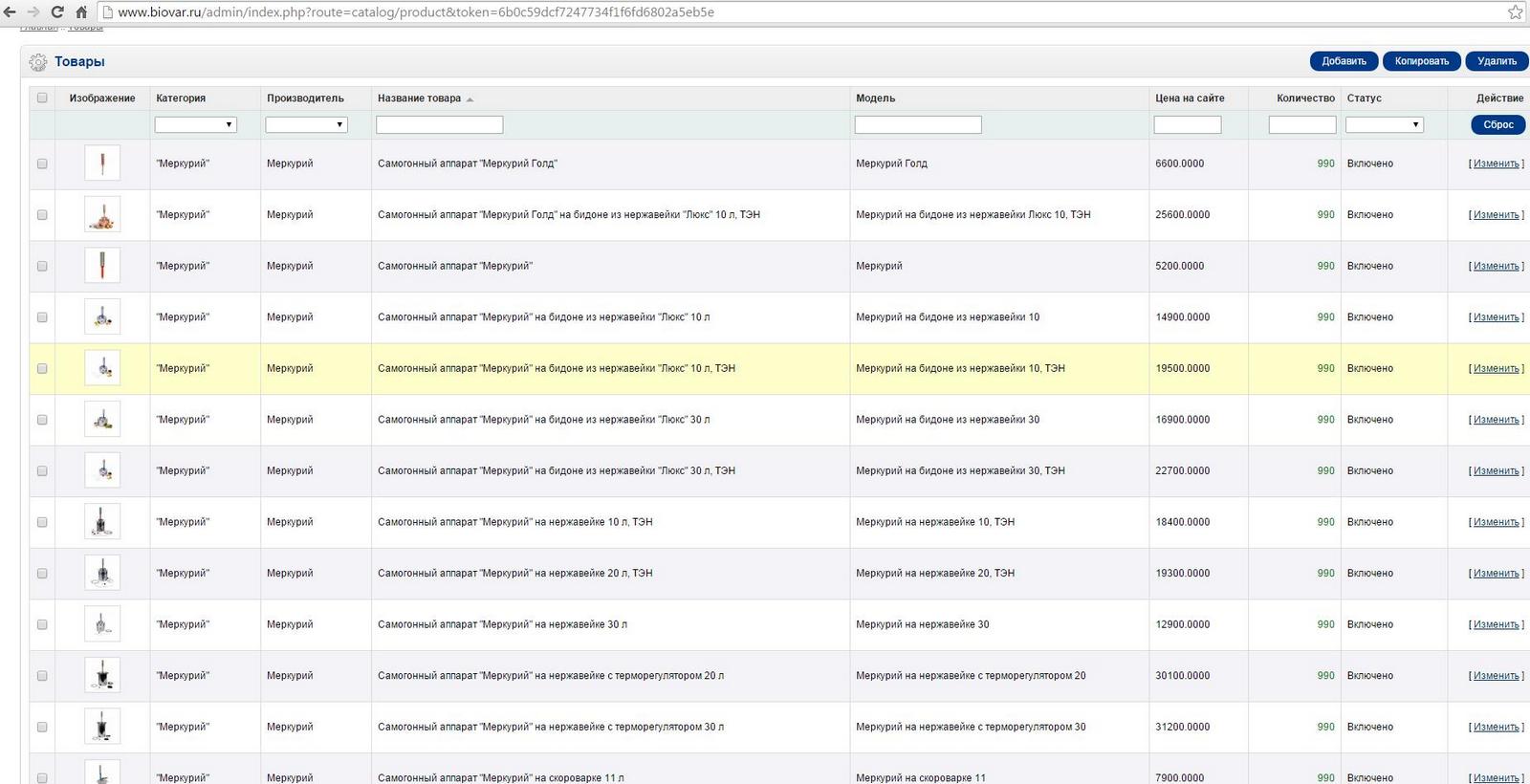Focus the Название товара filter field
The width and height of the screenshot is (1530, 784).
[x=440, y=124]
